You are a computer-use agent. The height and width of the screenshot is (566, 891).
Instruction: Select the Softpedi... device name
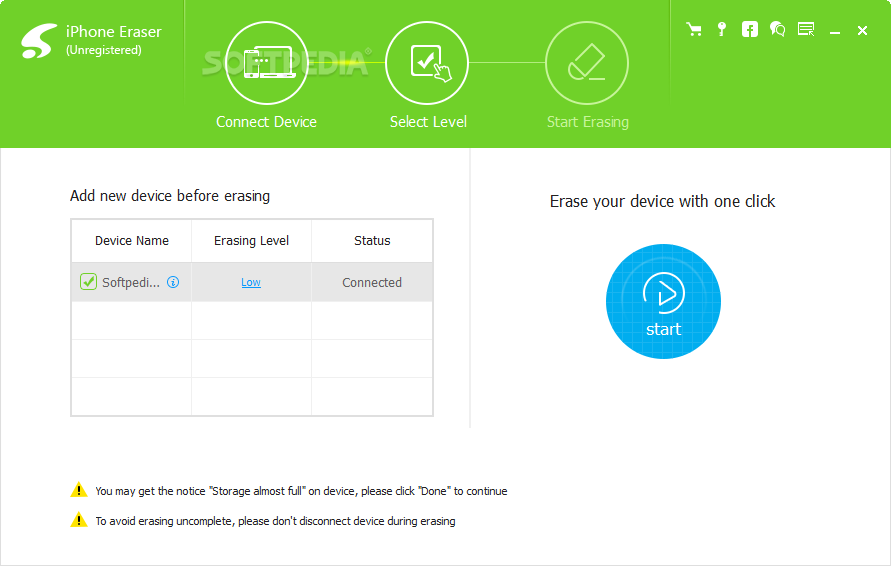[x=131, y=282]
